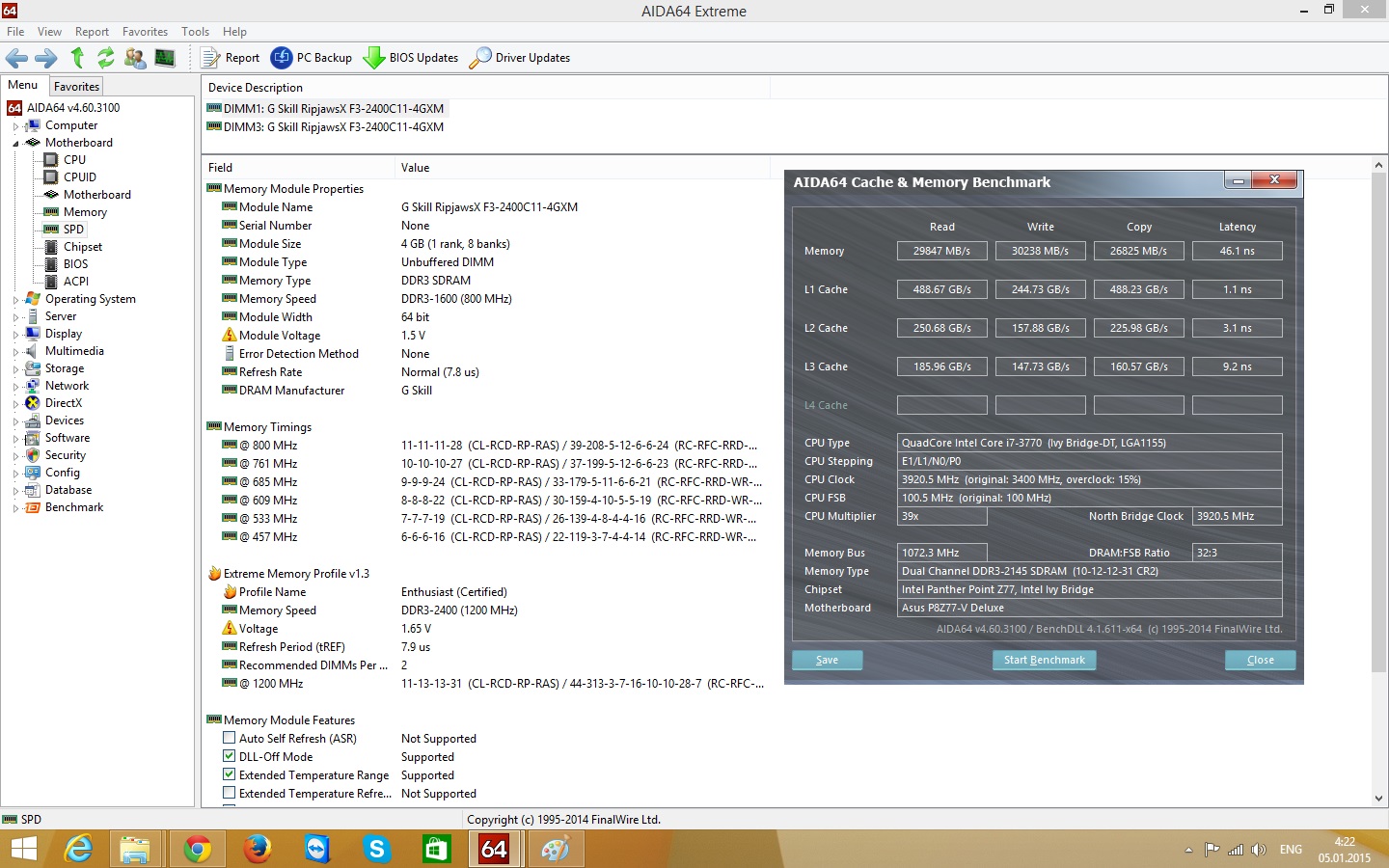Toggle Extended Temperature Range checkbox
1389x868 pixels.
(230, 774)
